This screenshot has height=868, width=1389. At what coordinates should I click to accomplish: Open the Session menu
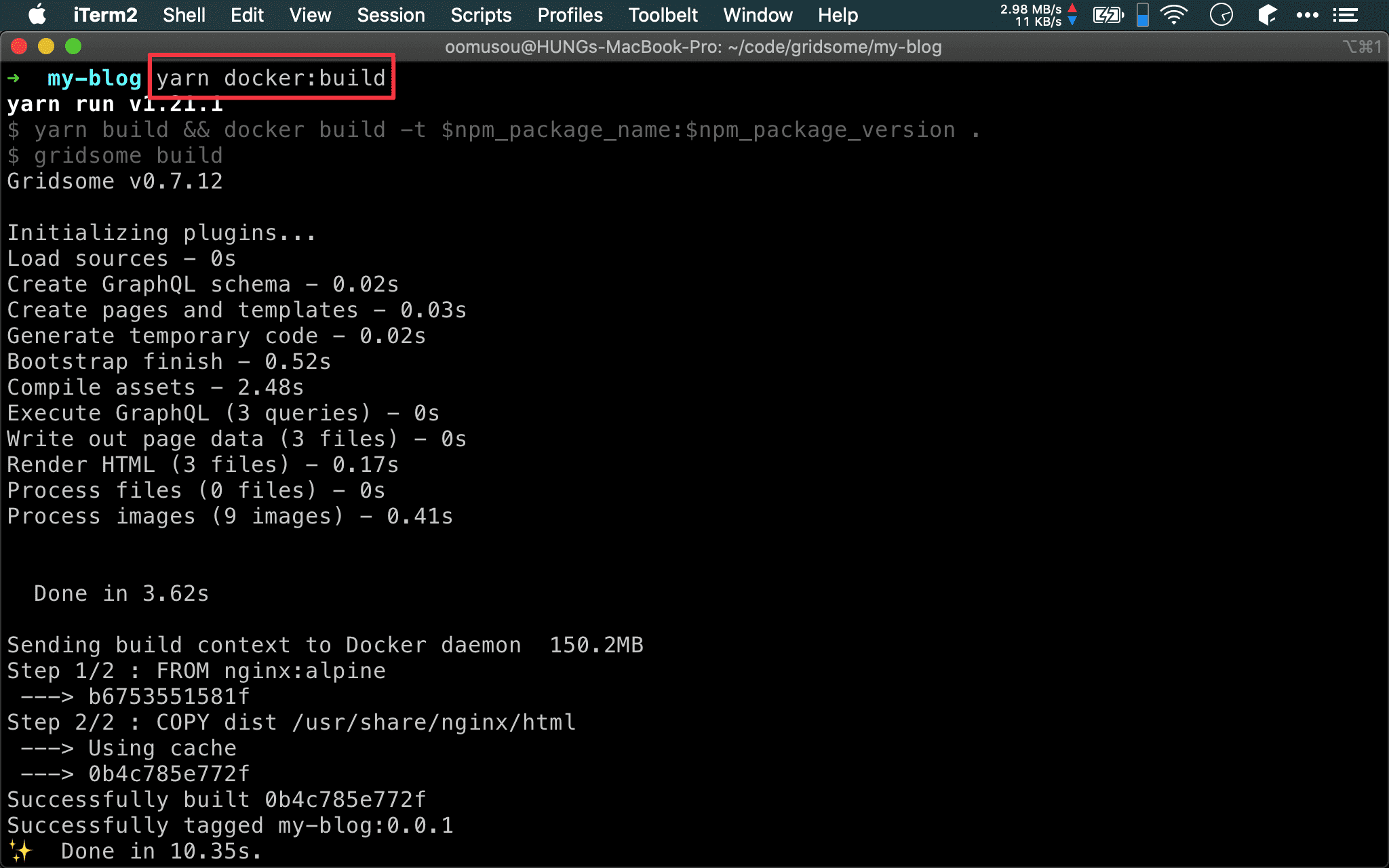[391, 15]
